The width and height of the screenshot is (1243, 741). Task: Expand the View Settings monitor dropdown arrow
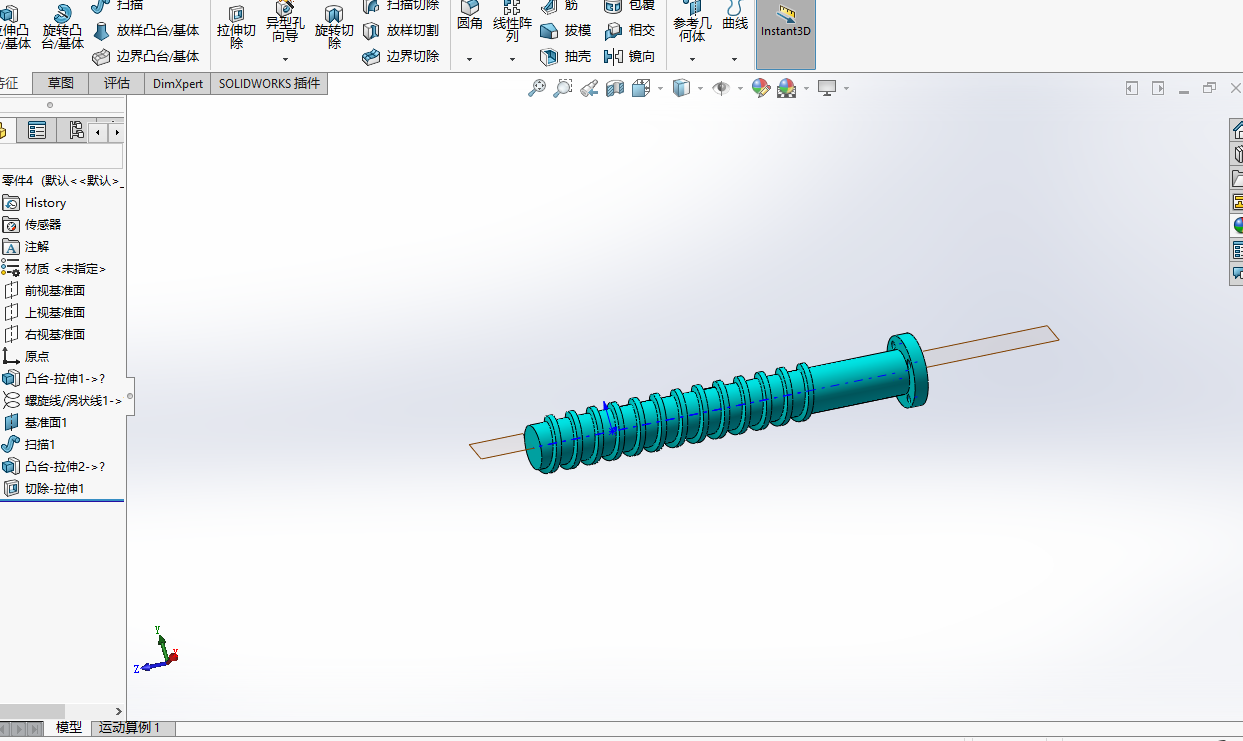coord(846,88)
